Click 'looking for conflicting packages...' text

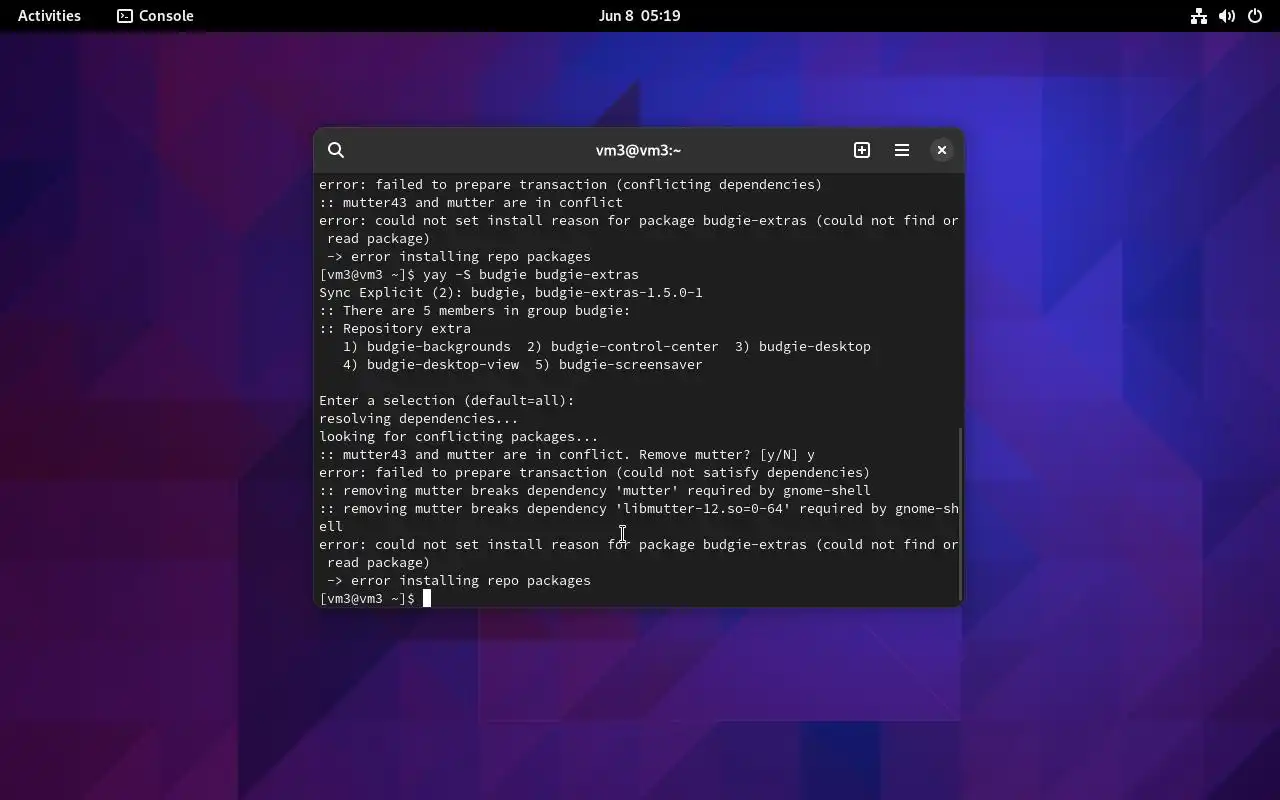point(459,436)
